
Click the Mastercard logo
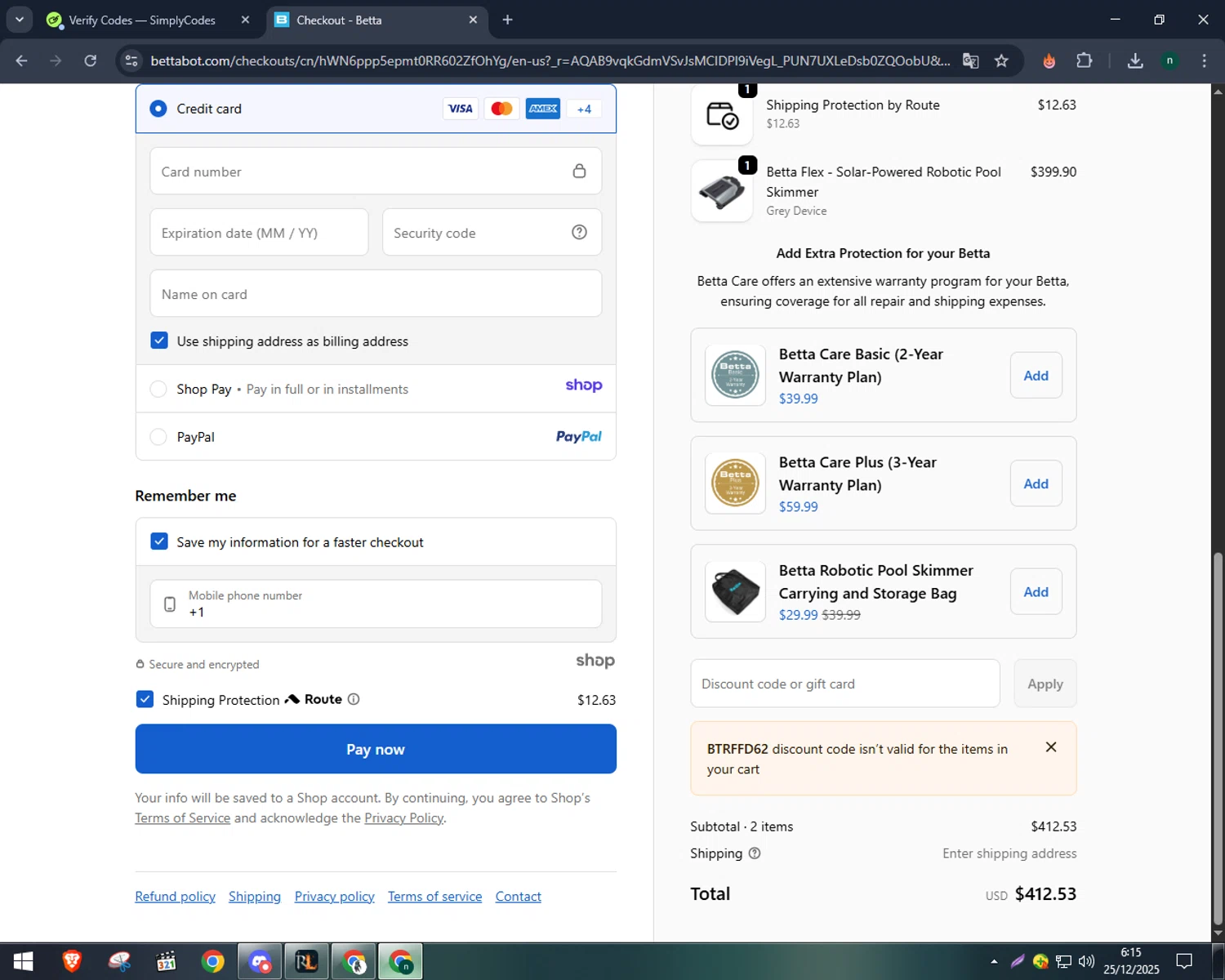[x=501, y=109]
